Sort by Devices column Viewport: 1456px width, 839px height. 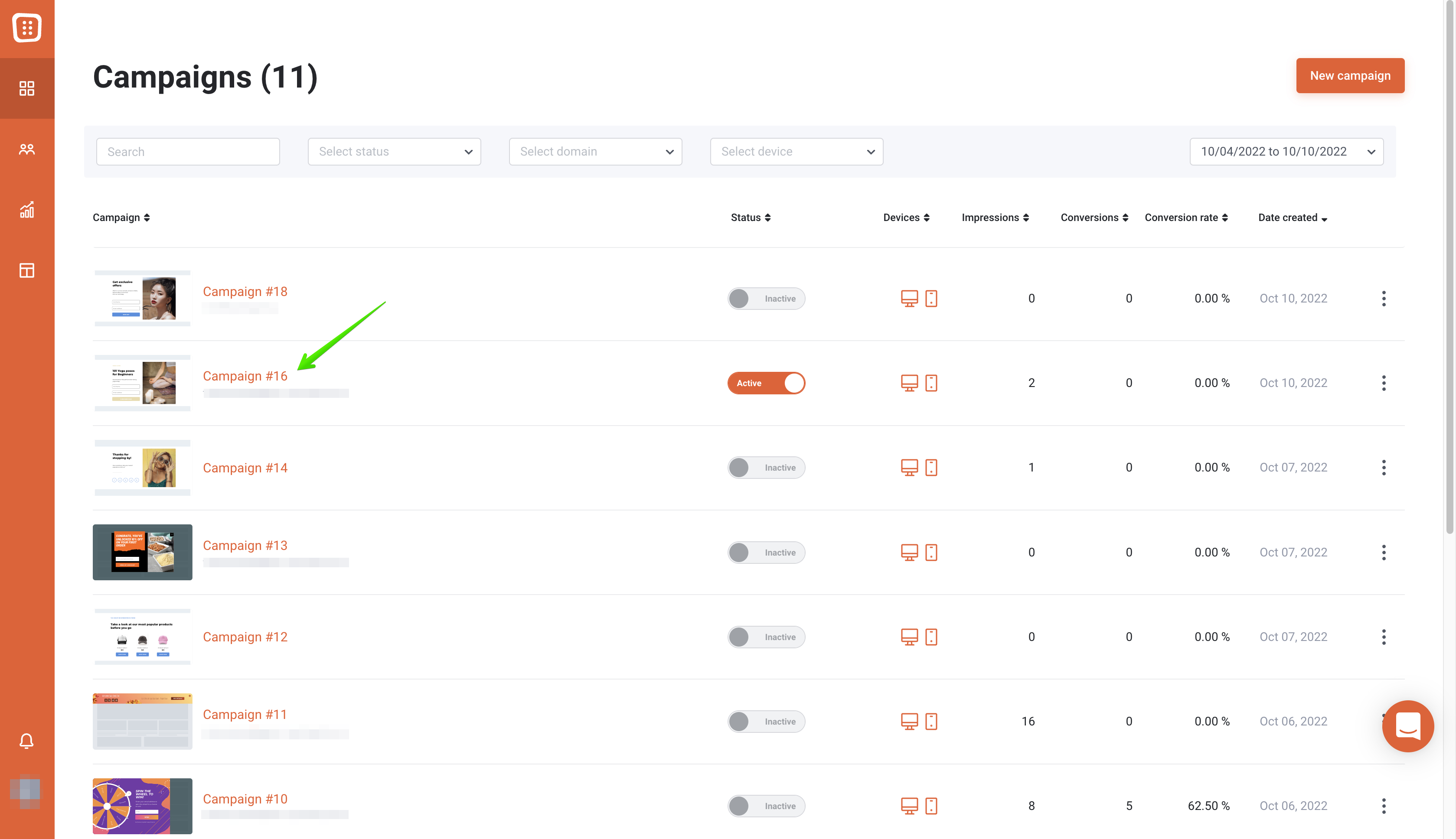point(906,217)
